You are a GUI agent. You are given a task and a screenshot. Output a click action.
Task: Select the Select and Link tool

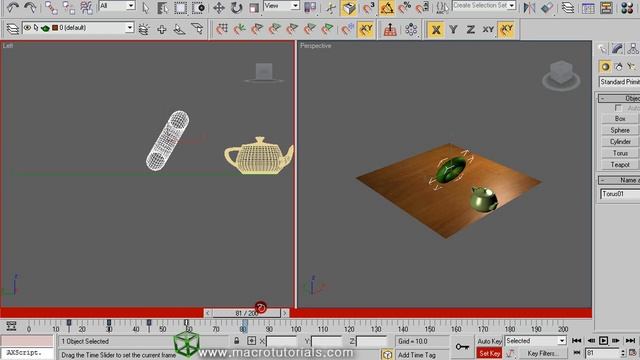(51, 7)
